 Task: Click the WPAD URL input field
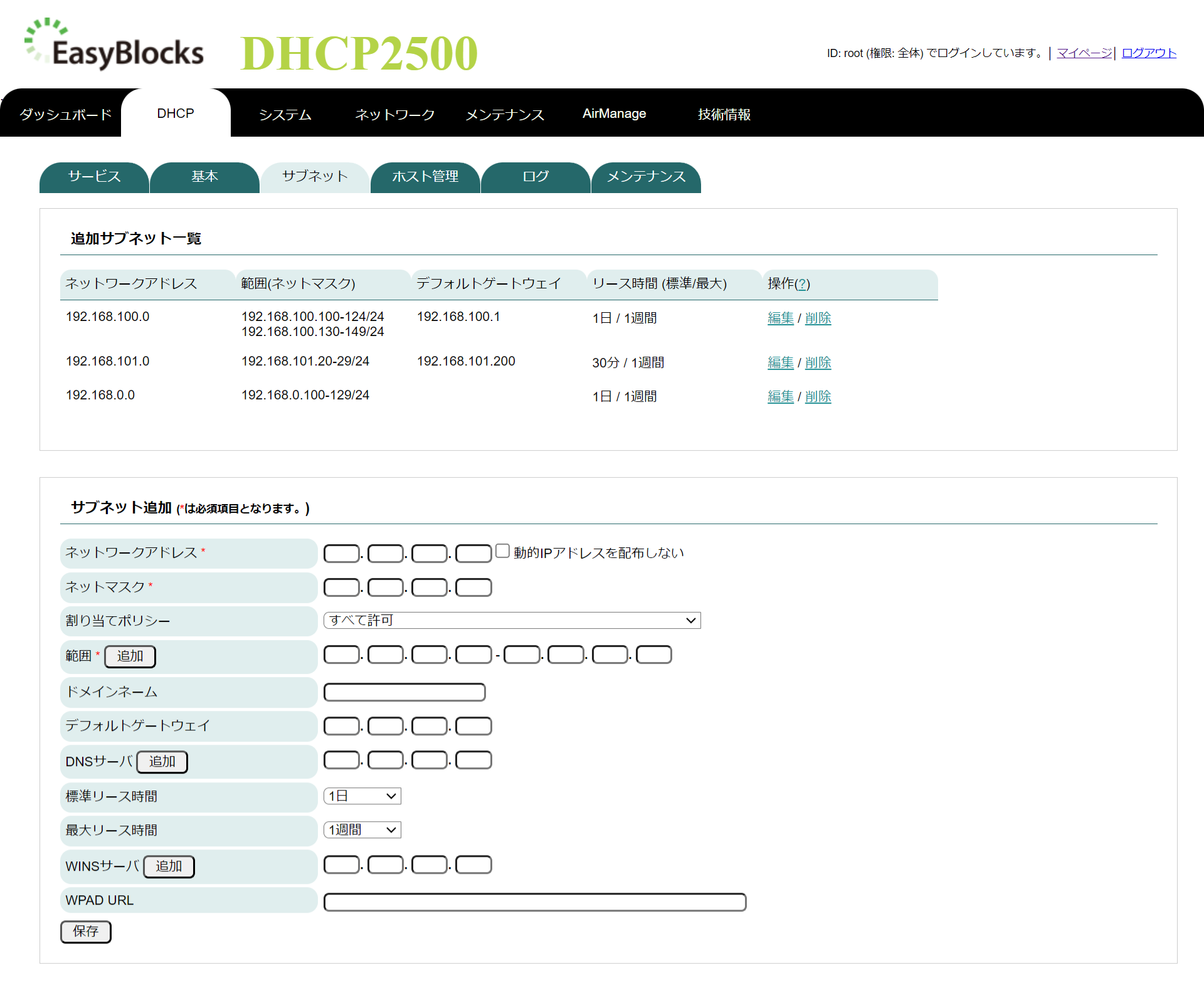click(535, 902)
